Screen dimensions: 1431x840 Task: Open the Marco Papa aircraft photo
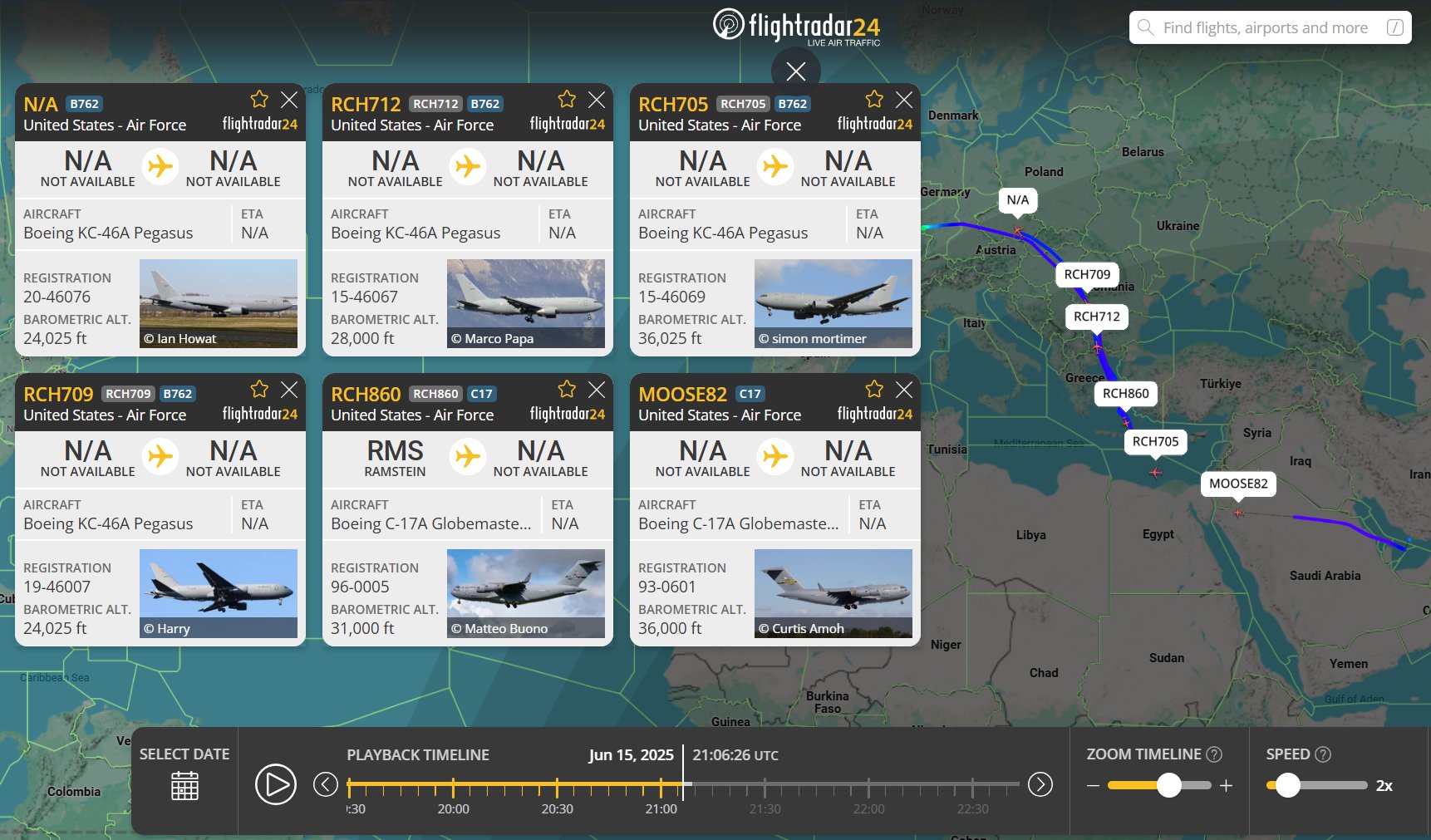pos(526,303)
